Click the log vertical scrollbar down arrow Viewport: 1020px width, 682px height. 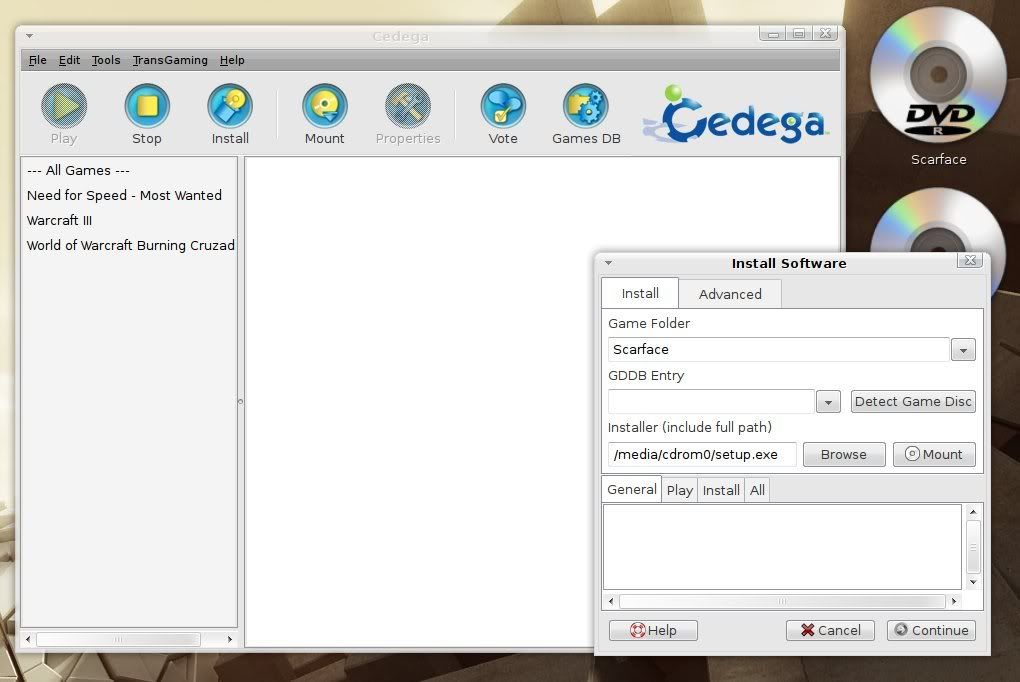tap(973, 582)
